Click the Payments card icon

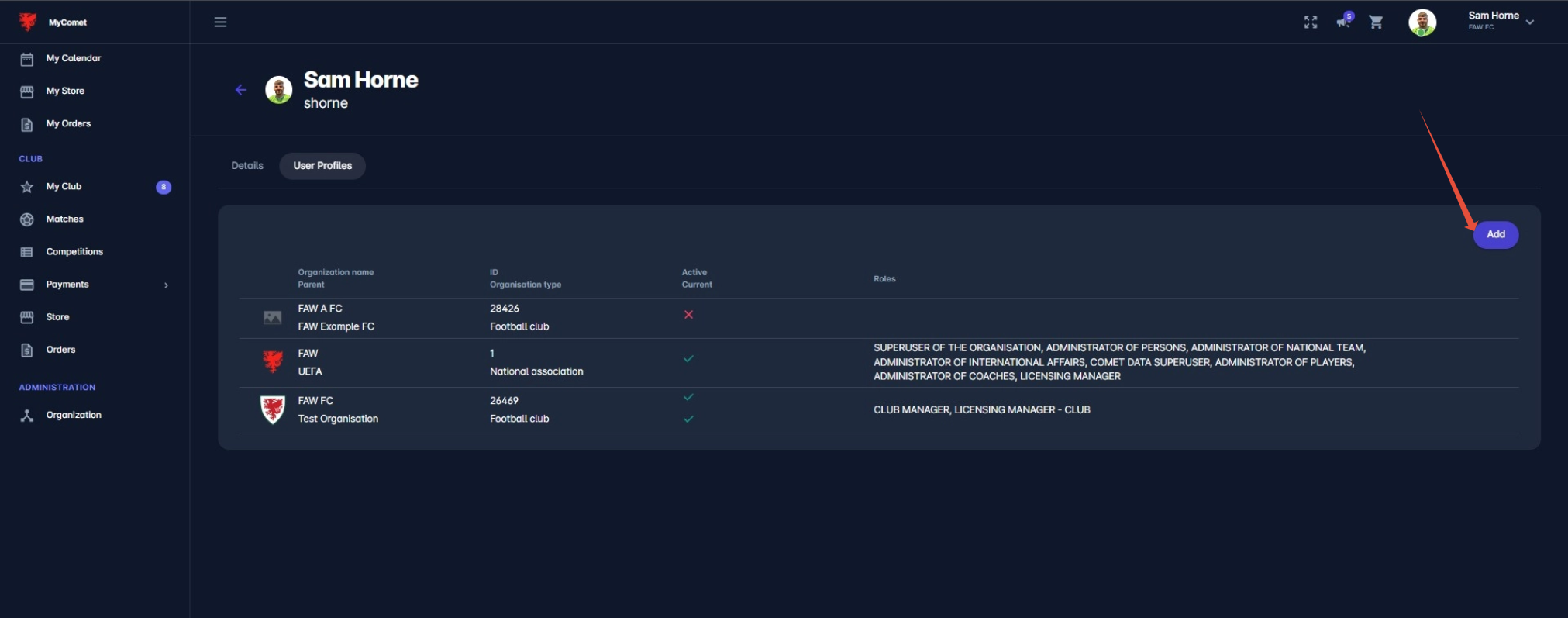27,285
